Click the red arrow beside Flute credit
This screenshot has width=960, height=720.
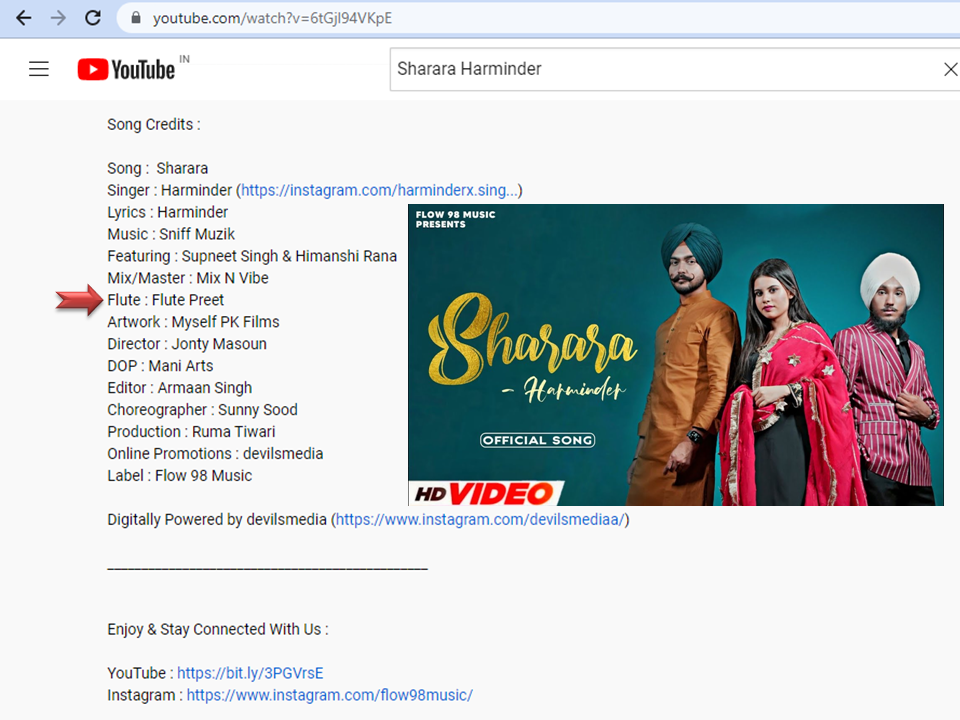coord(79,299)
